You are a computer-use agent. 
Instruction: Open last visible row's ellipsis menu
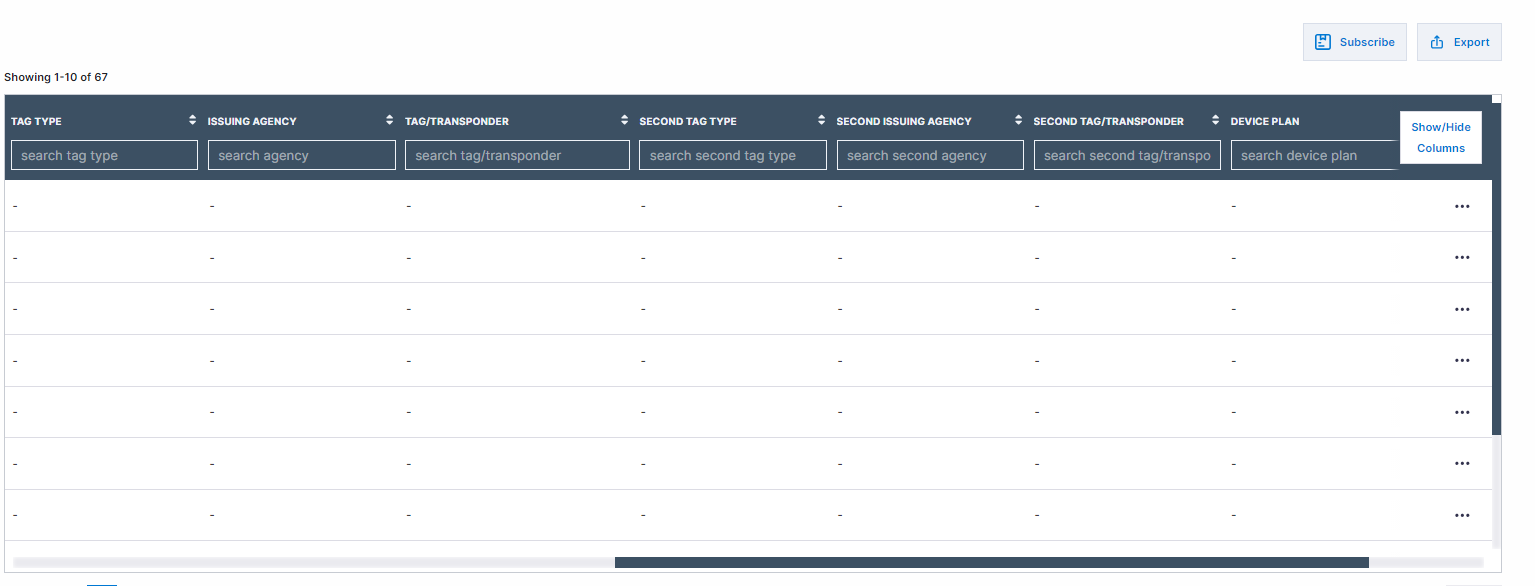1461,515
